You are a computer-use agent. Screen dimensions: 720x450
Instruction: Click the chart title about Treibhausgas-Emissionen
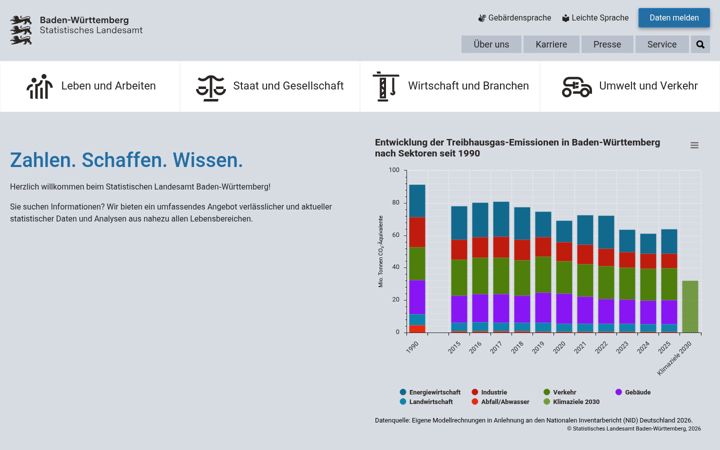coord(518,148)
